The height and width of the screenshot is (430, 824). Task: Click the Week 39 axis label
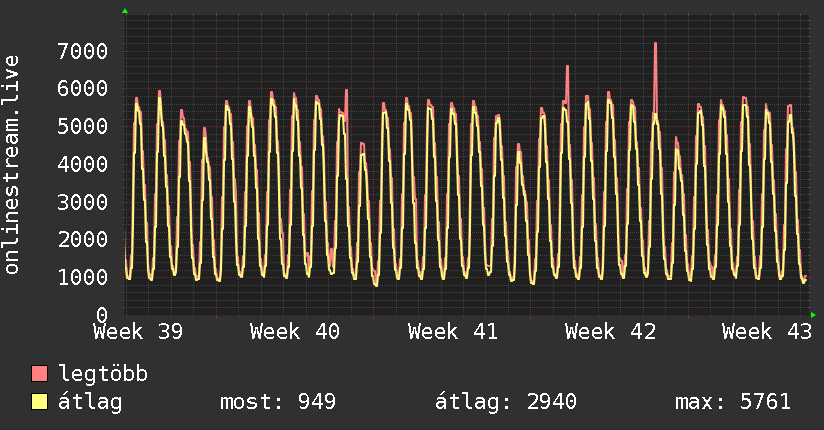click(x=138, y=332)
